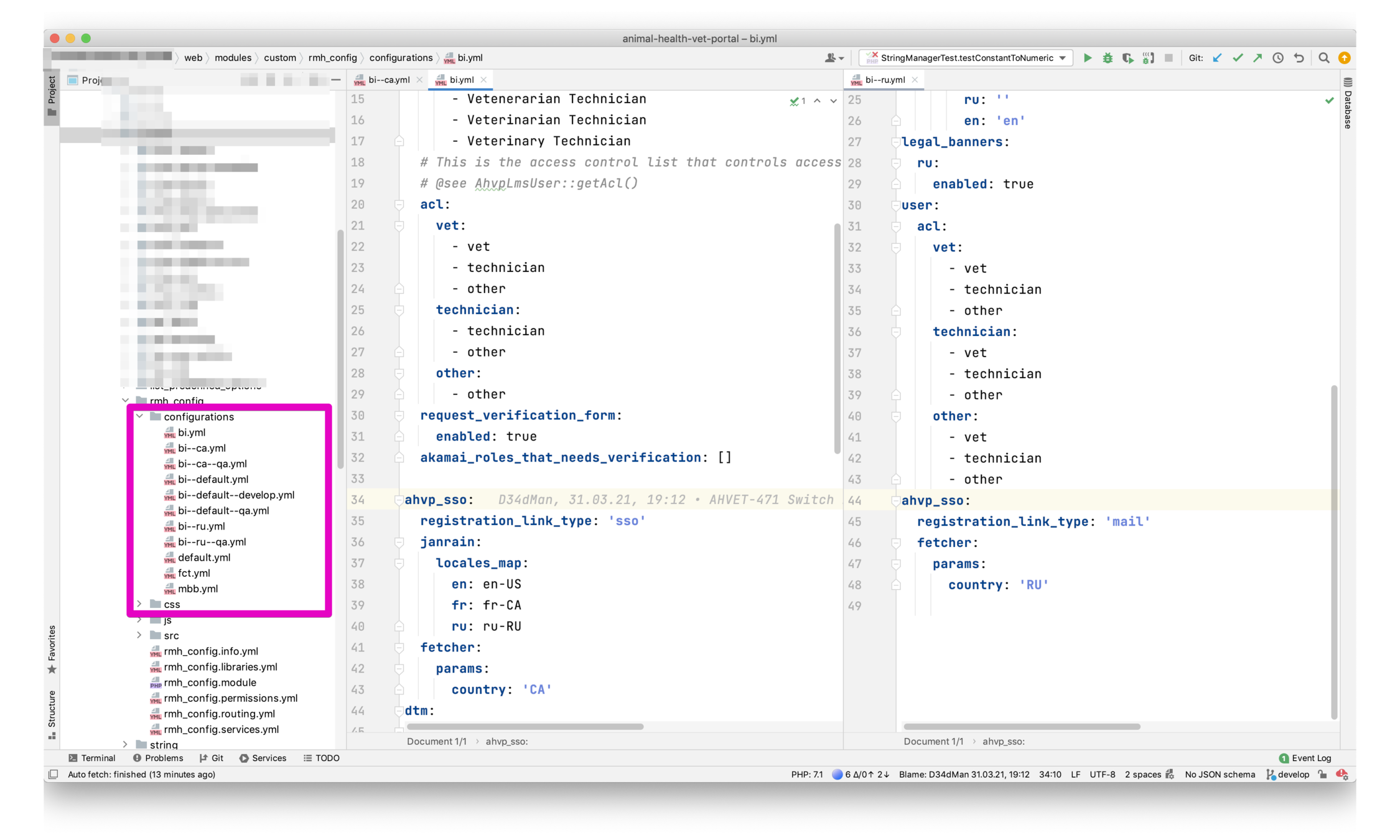Click Git update project arrow
The image size is (1400, 840).
point(1217,58)
